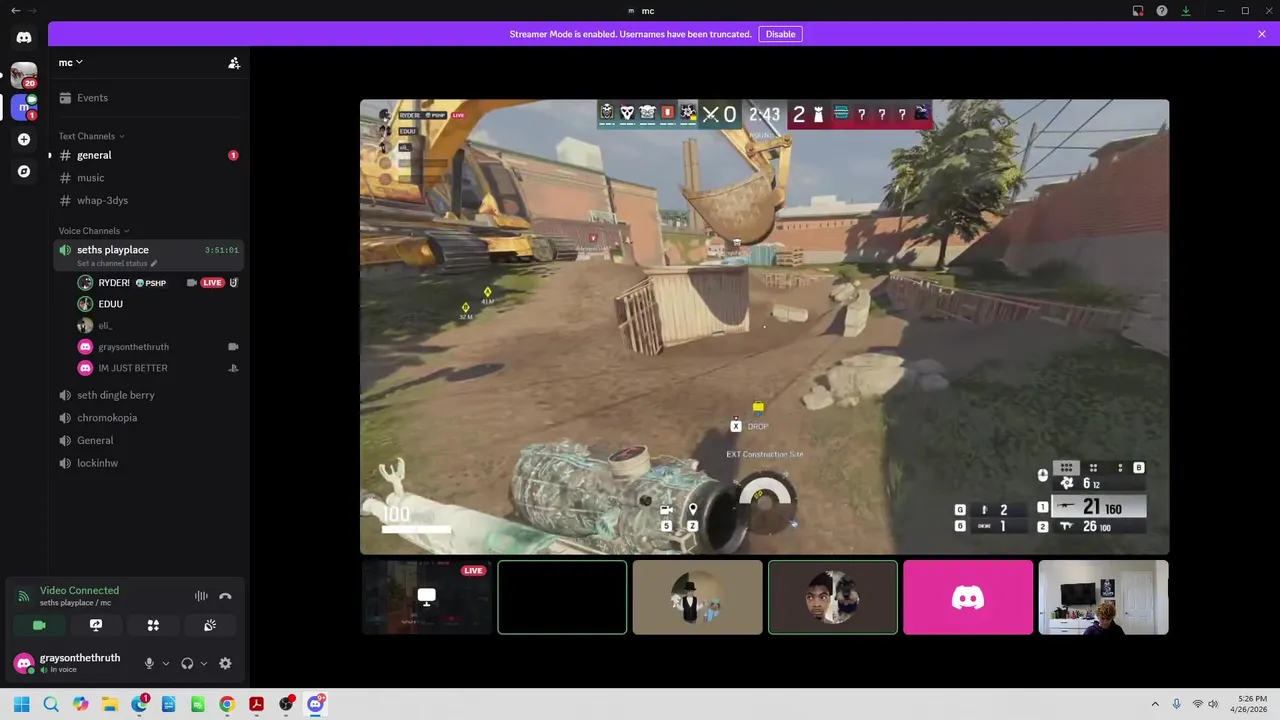The width and height of the screenshot is (1280, 720).
Task: Select the LIVE stream thumbnail tile
Action: 427,597
